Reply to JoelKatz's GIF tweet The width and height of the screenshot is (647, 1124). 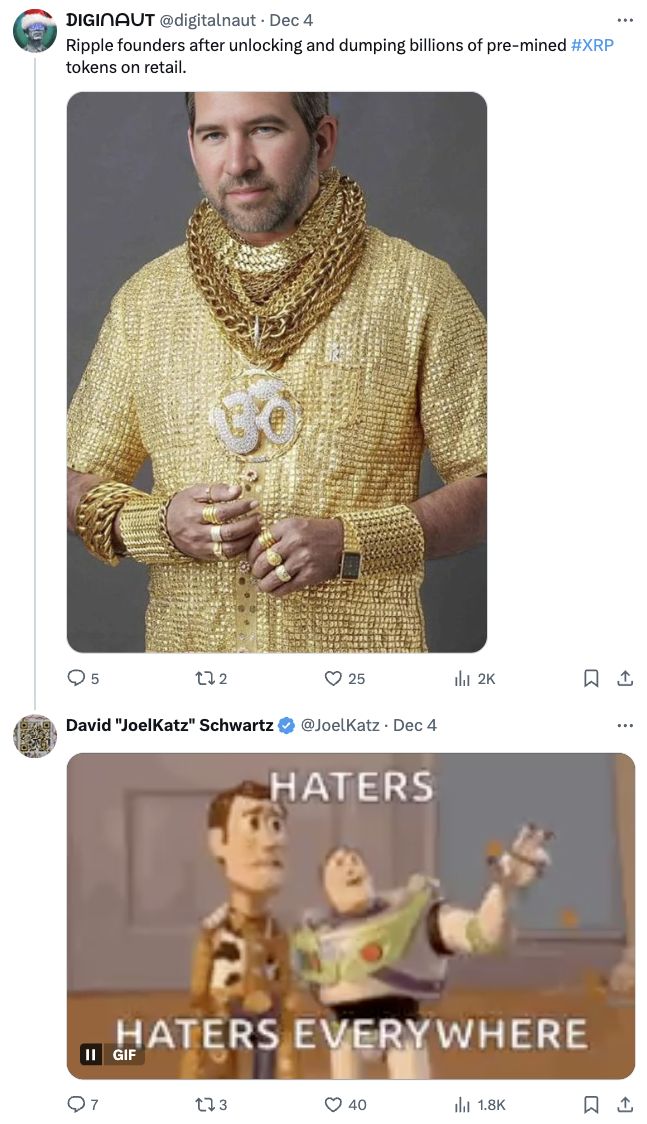(77, 1104)
